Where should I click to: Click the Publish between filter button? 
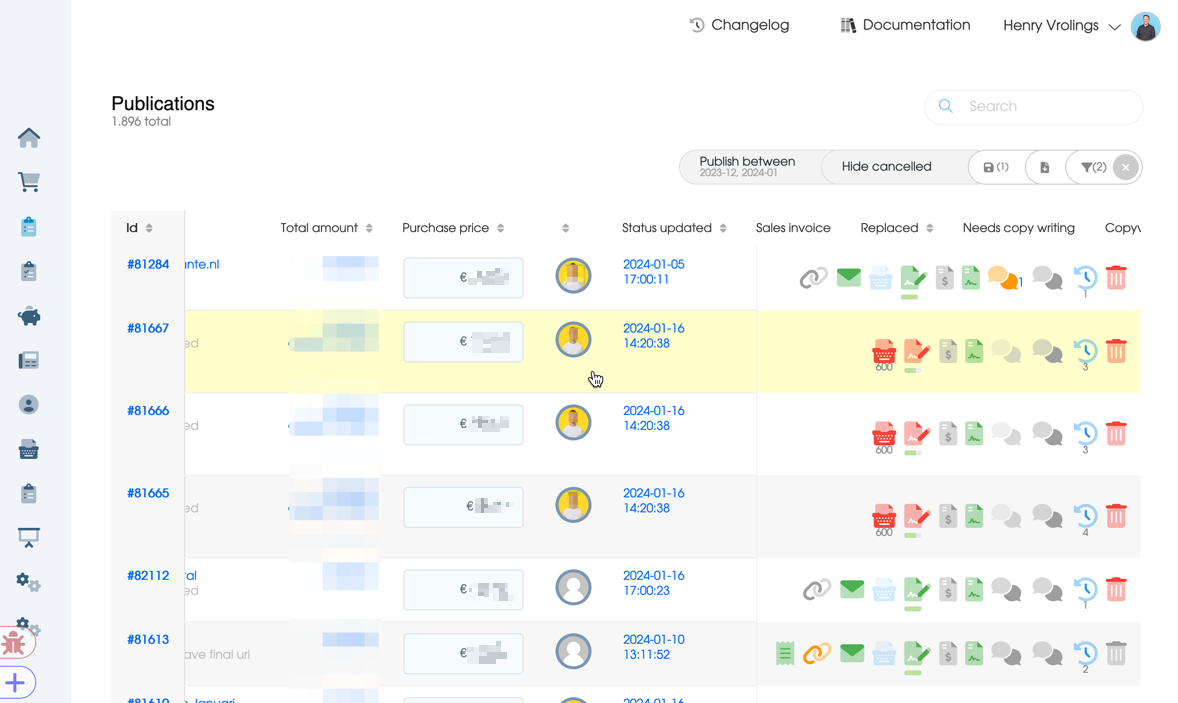tap(748, 167)
